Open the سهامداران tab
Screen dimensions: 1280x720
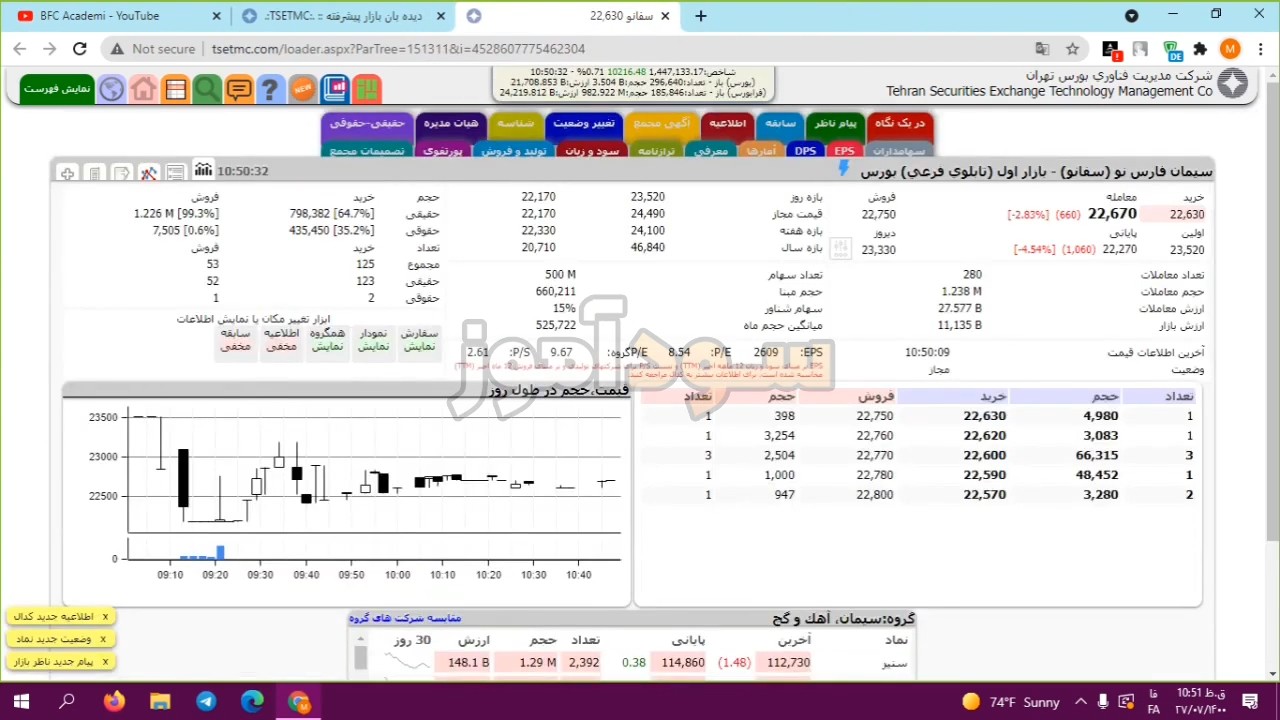coord(899,151)
